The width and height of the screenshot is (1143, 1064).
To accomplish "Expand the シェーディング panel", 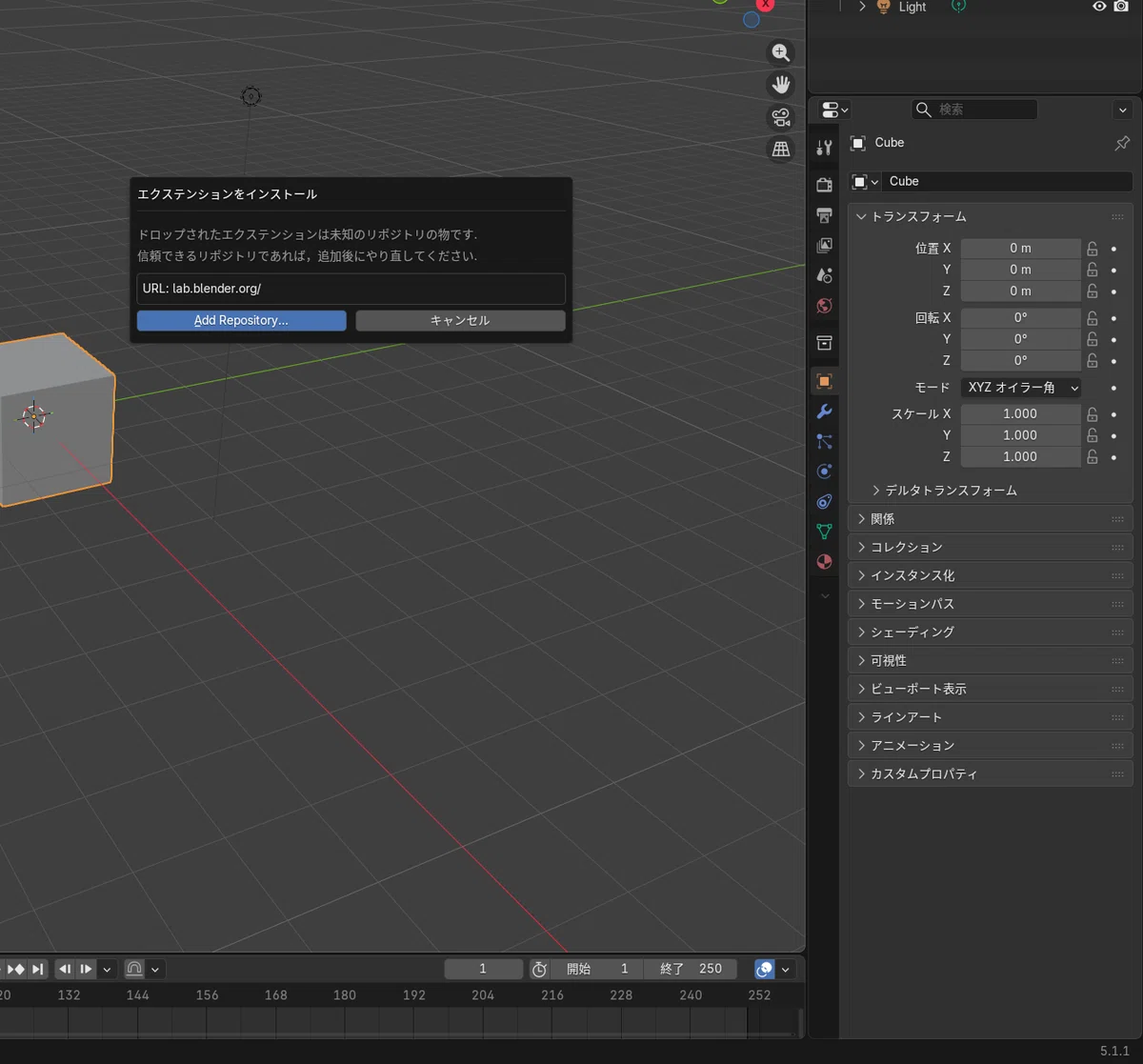I will point(991,632).
